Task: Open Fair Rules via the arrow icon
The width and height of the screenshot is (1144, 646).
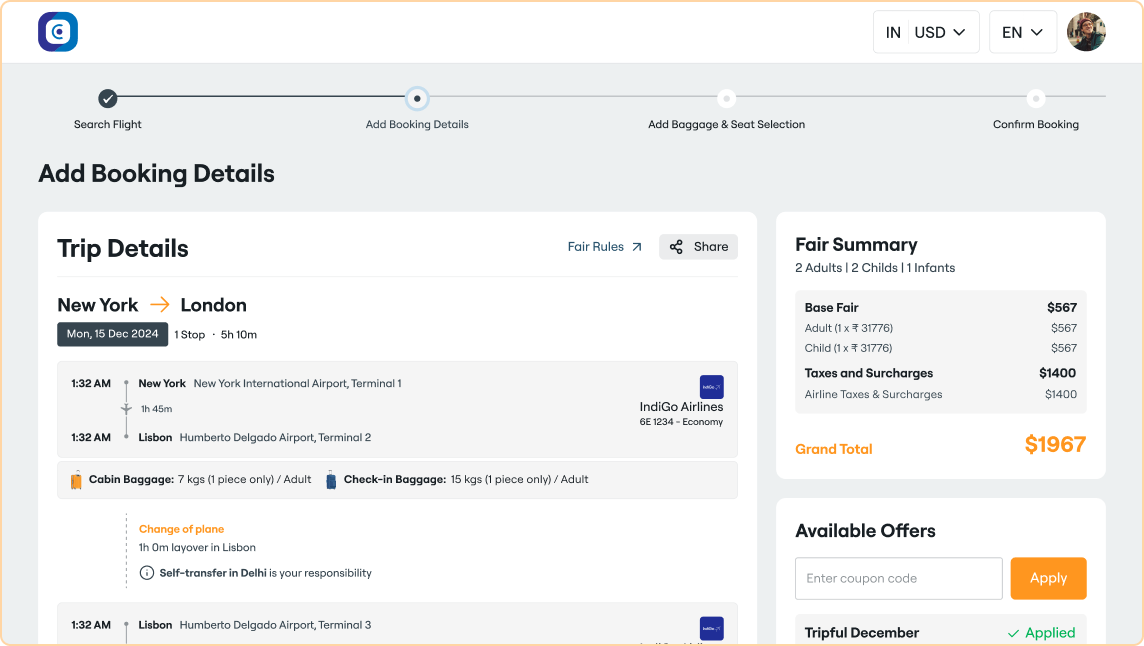Action: click(636, 245)
